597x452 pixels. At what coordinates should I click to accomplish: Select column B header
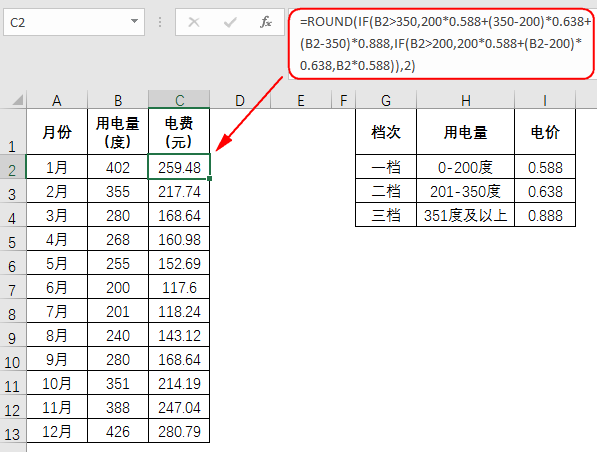coord(118,100)
